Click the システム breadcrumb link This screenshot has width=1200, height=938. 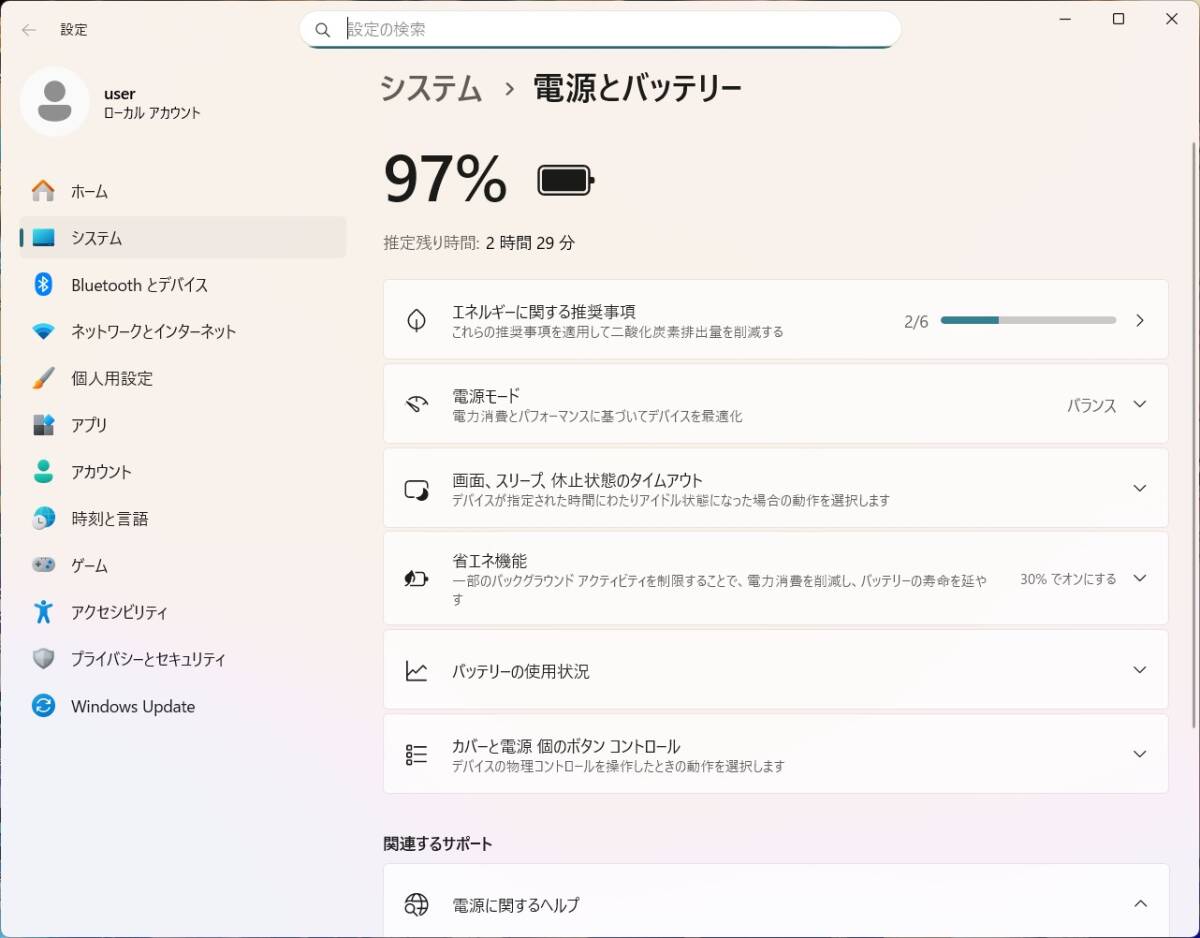pyautogui.click(x=431, y=89)
